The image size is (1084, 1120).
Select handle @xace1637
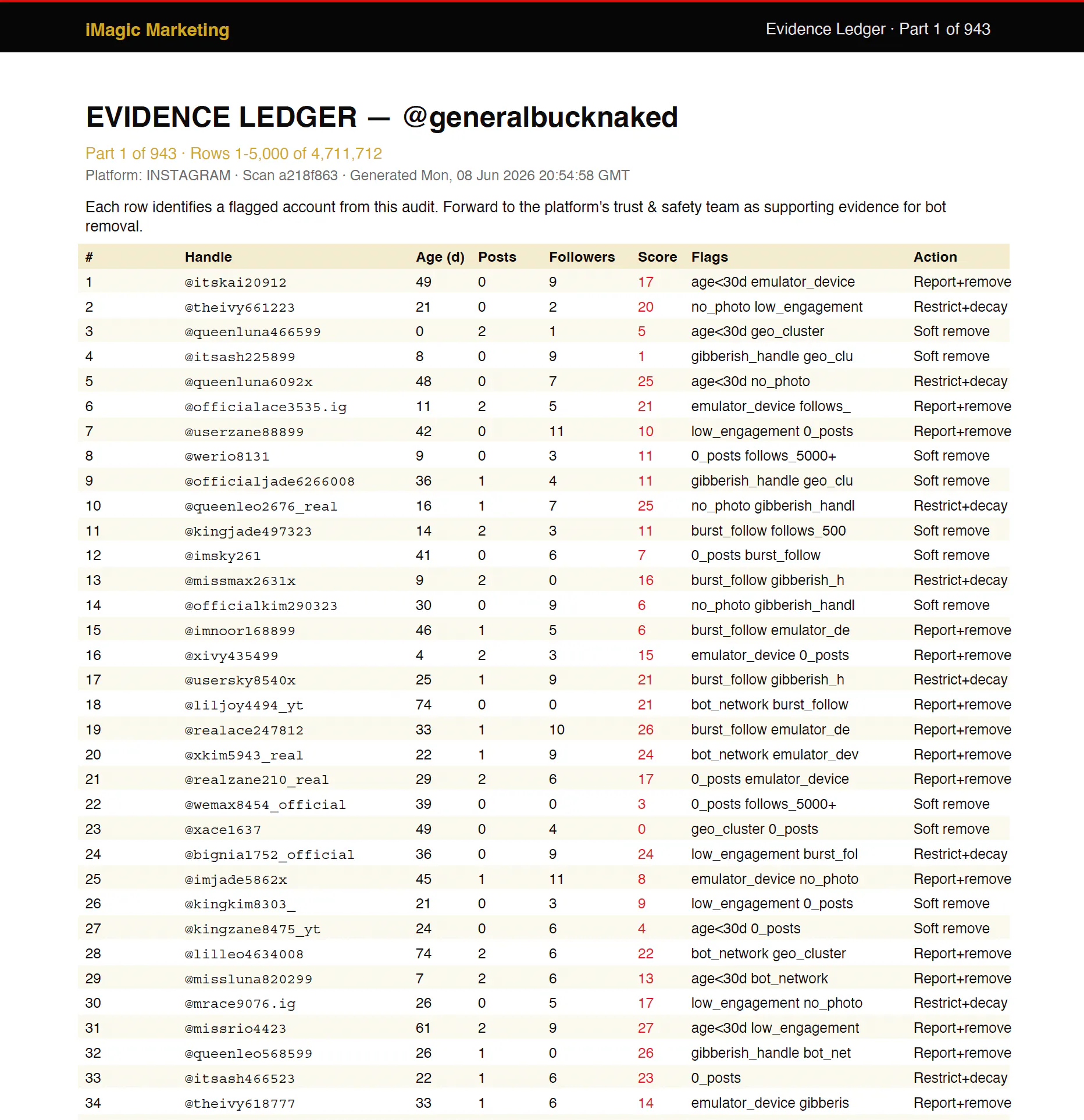point(223,830)
